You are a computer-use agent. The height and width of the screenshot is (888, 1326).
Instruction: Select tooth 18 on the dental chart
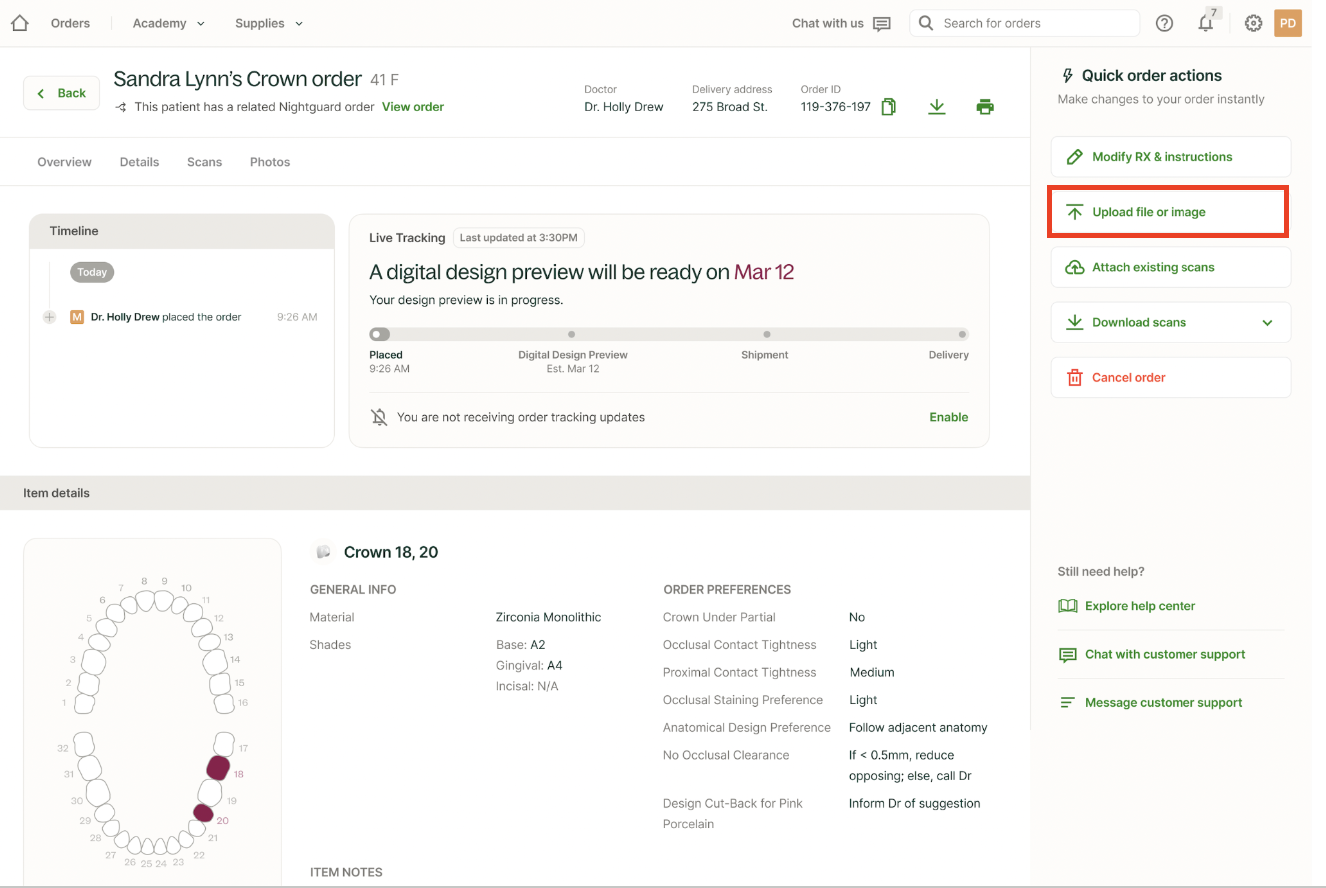(x=218, y=767)
